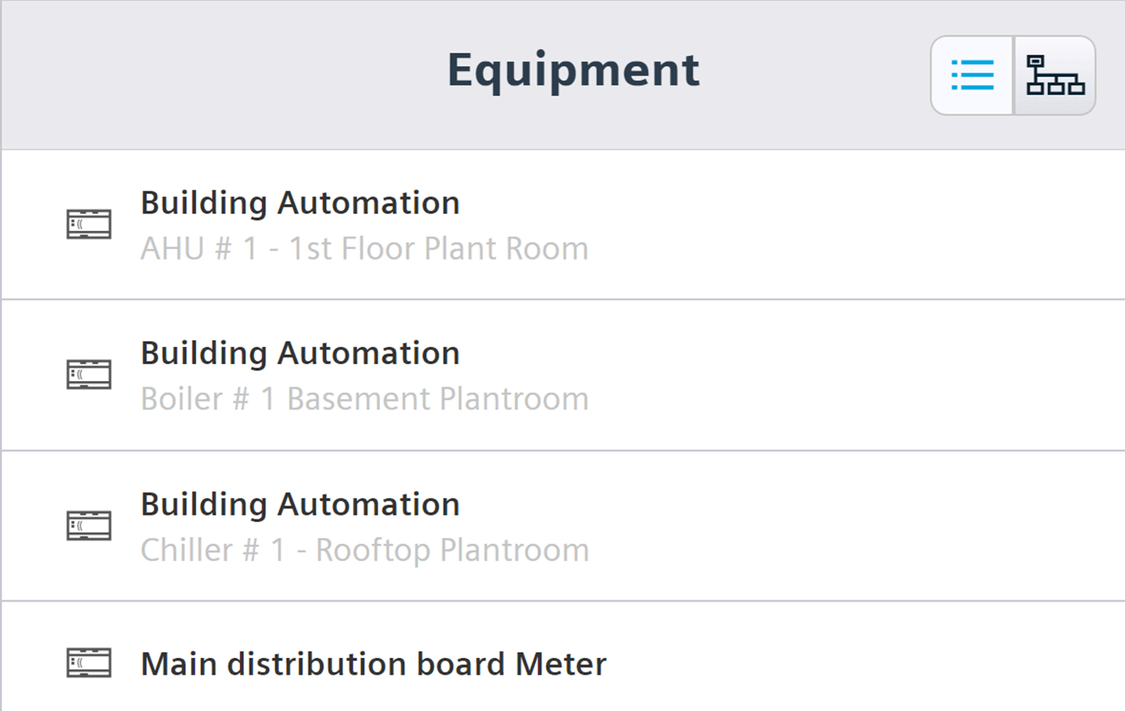
Task: Click the device icon beside Boiler # 1
Action: (89, 374)
